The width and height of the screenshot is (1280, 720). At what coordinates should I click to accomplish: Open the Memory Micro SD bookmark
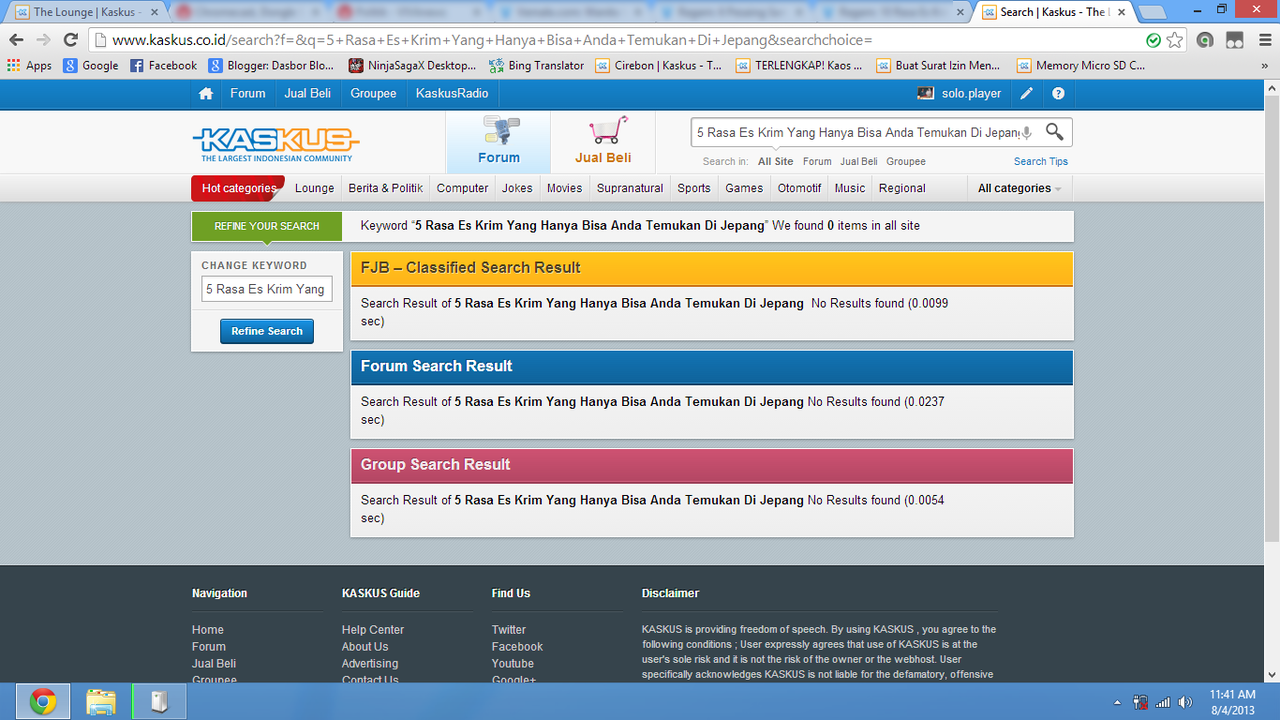point(1081,65)
